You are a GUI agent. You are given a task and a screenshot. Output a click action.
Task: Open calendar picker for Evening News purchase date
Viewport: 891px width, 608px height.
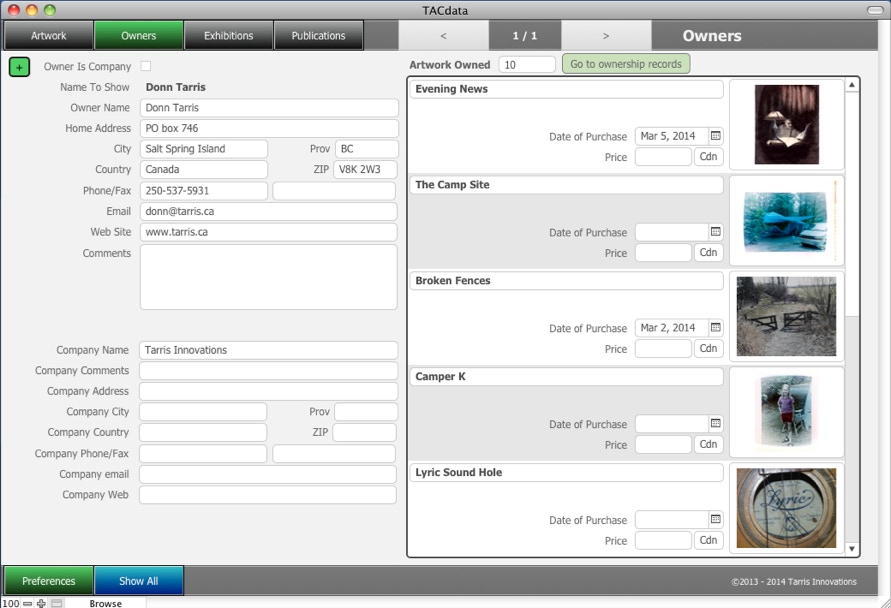(716, 136)
